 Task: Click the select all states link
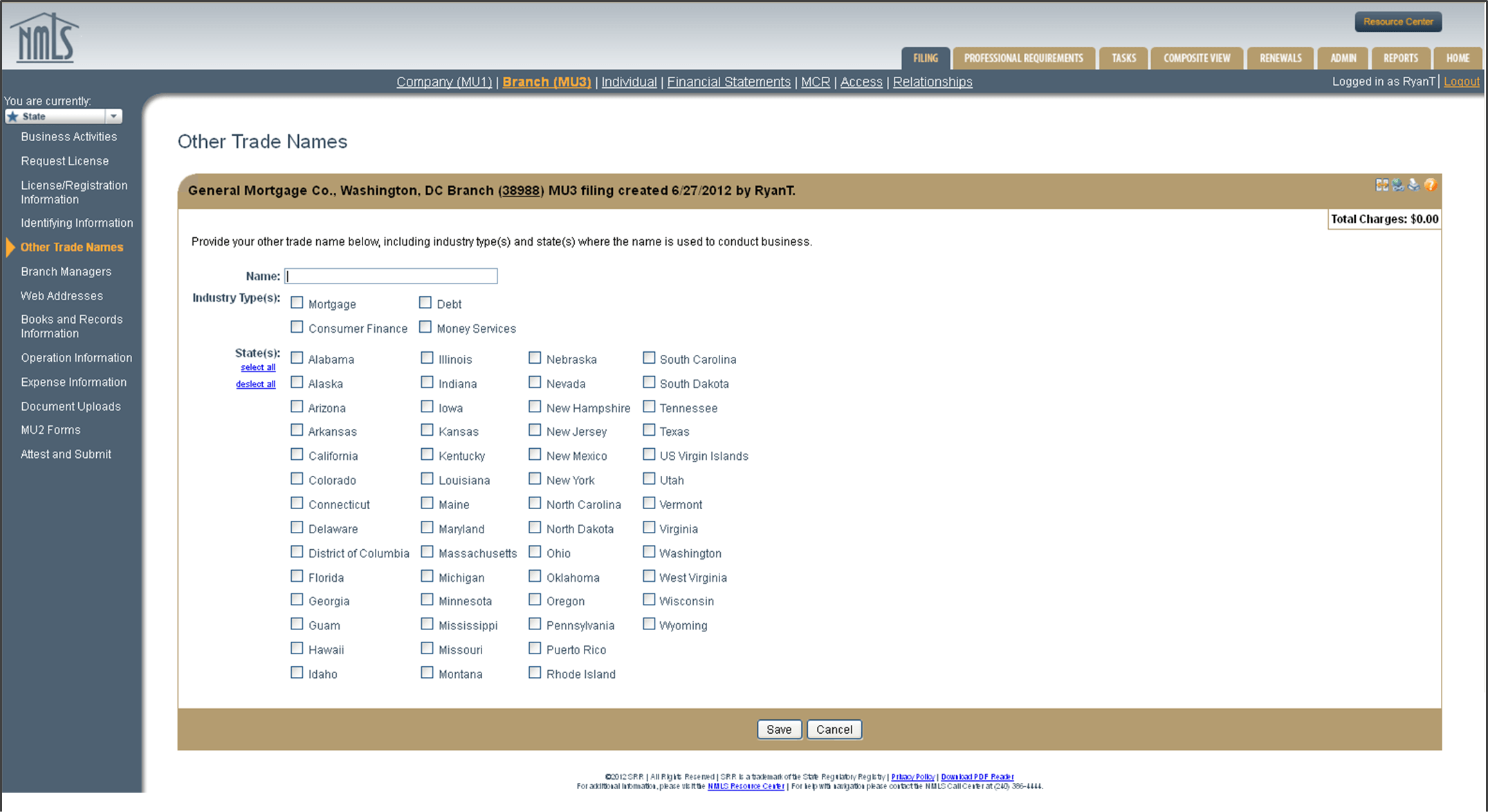(258, 367)
